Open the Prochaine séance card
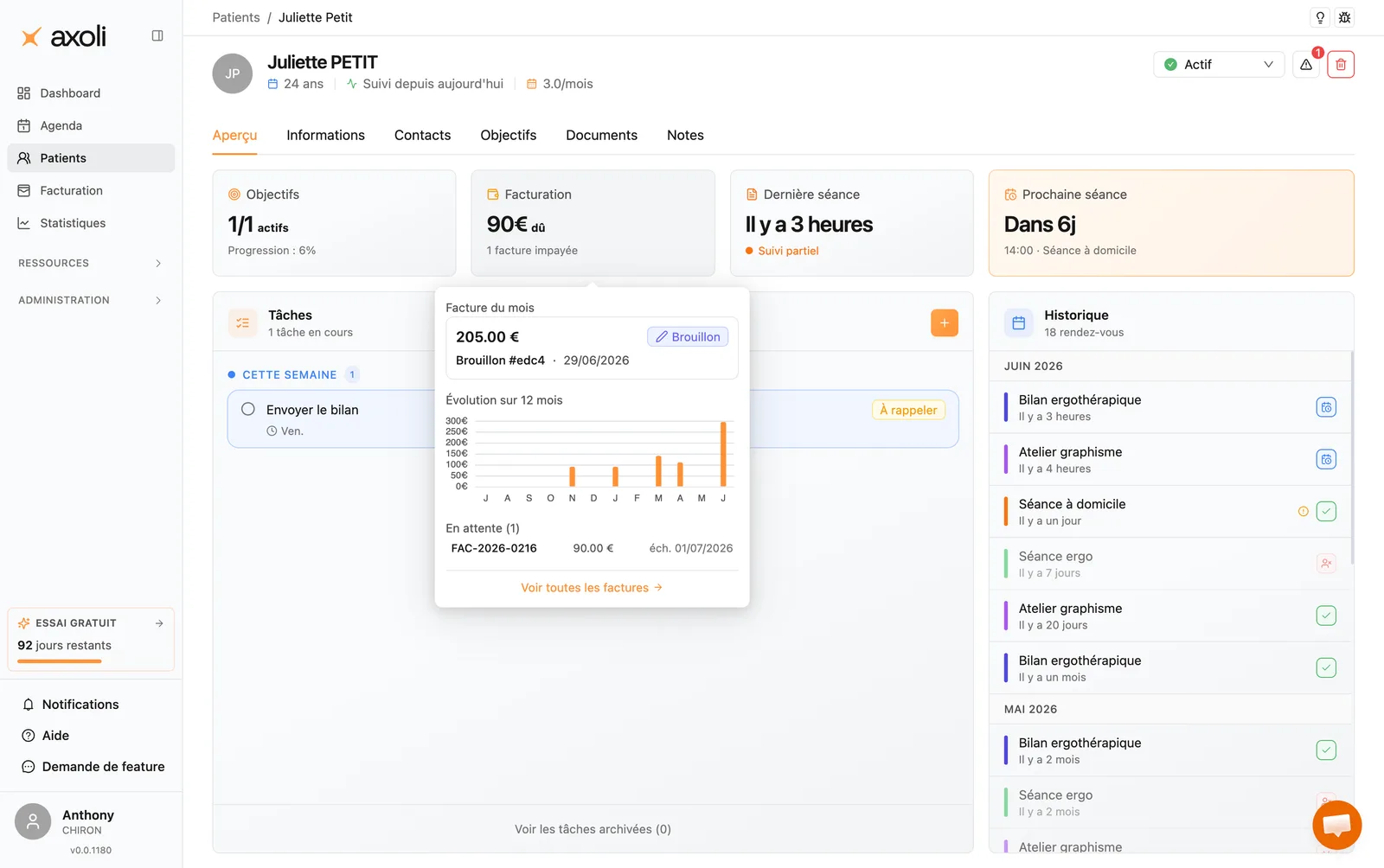The height and width of the screenshot is (868, 1384). pos(1171,223)
